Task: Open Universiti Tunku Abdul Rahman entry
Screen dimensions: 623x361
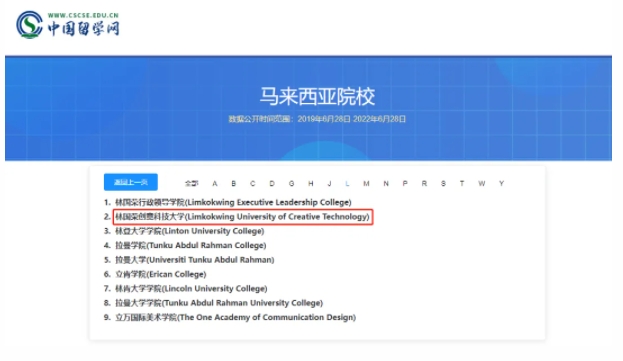Action: (195, 260)
